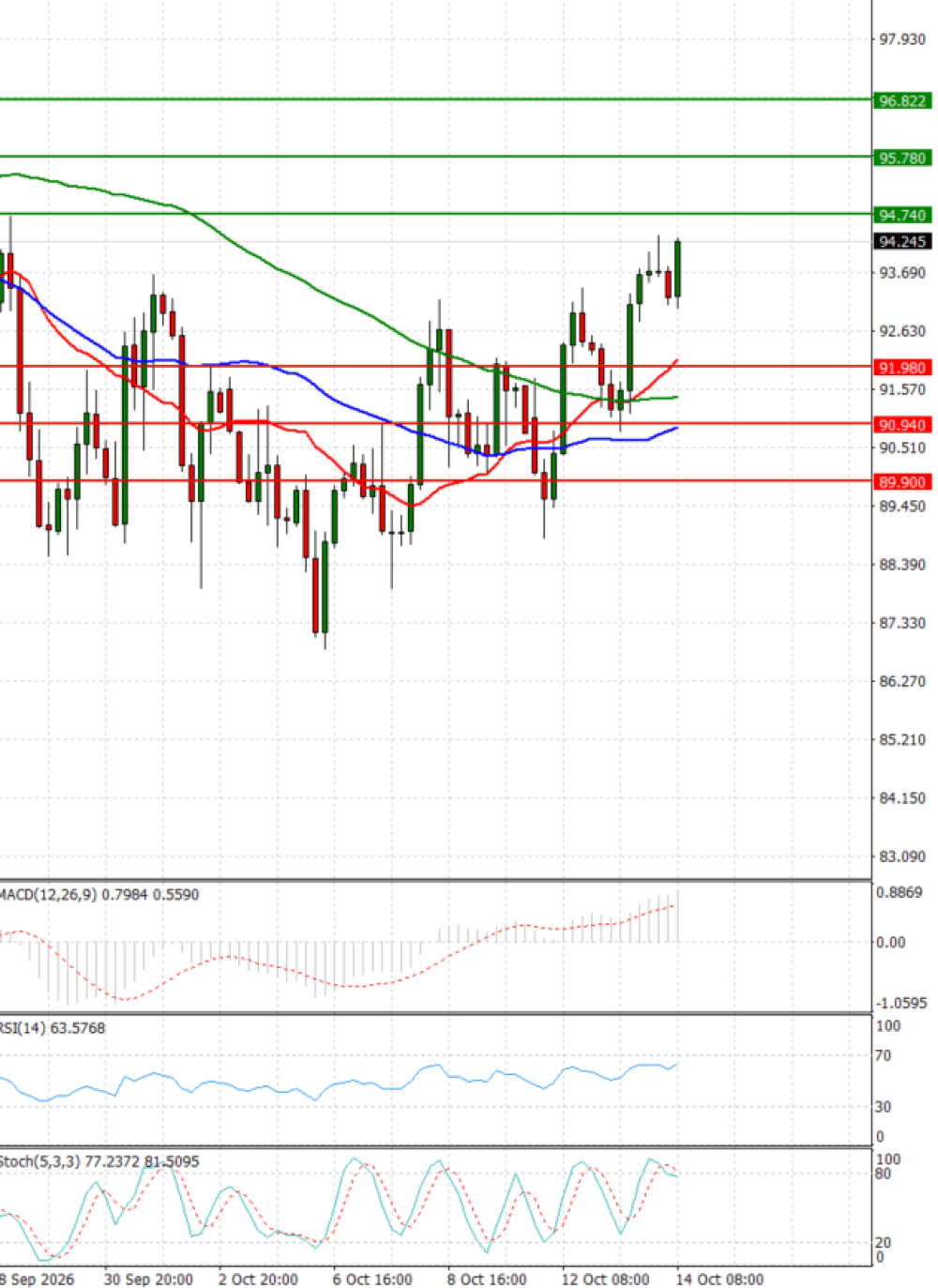This screenshot has width=938, height=1288.
Task: Click the 91.570 price axis value
Action: click(901, 389)
